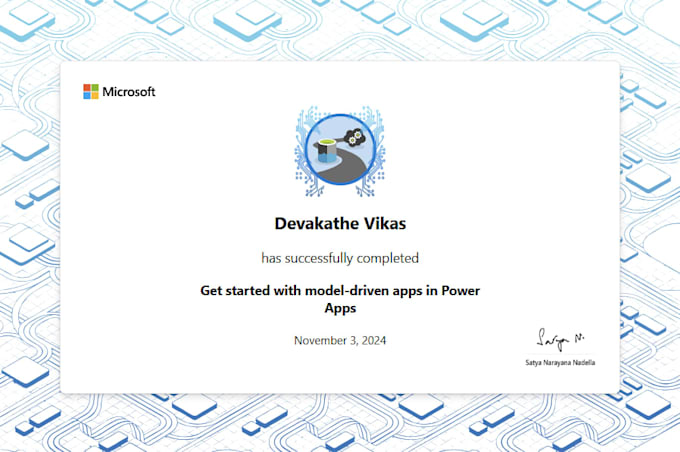Viewport: 680px width, 452px height.
Task: Click the handwritten signature
Action: click(560, 339)
